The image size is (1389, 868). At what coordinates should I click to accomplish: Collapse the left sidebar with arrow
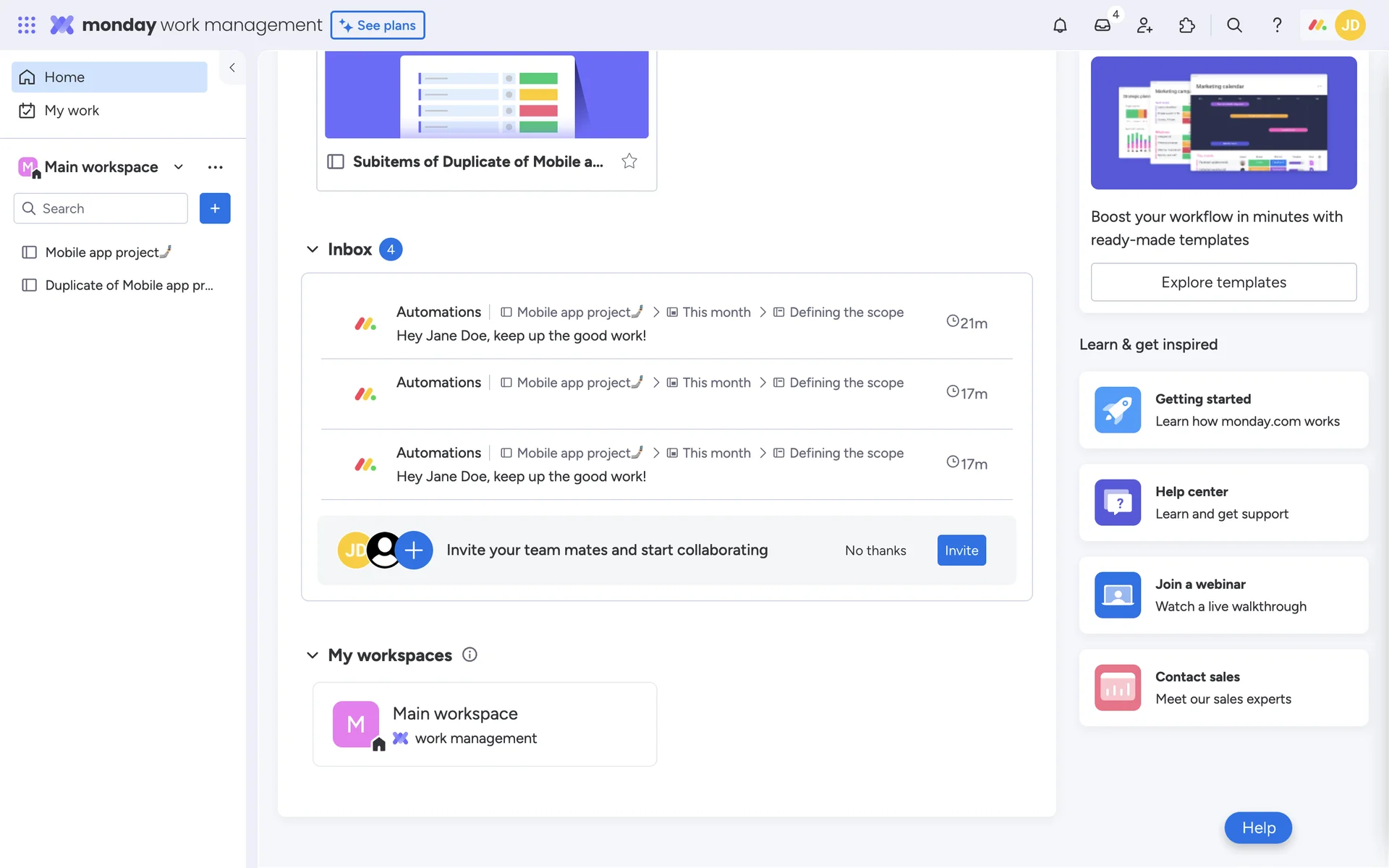(x=232, y=67)
